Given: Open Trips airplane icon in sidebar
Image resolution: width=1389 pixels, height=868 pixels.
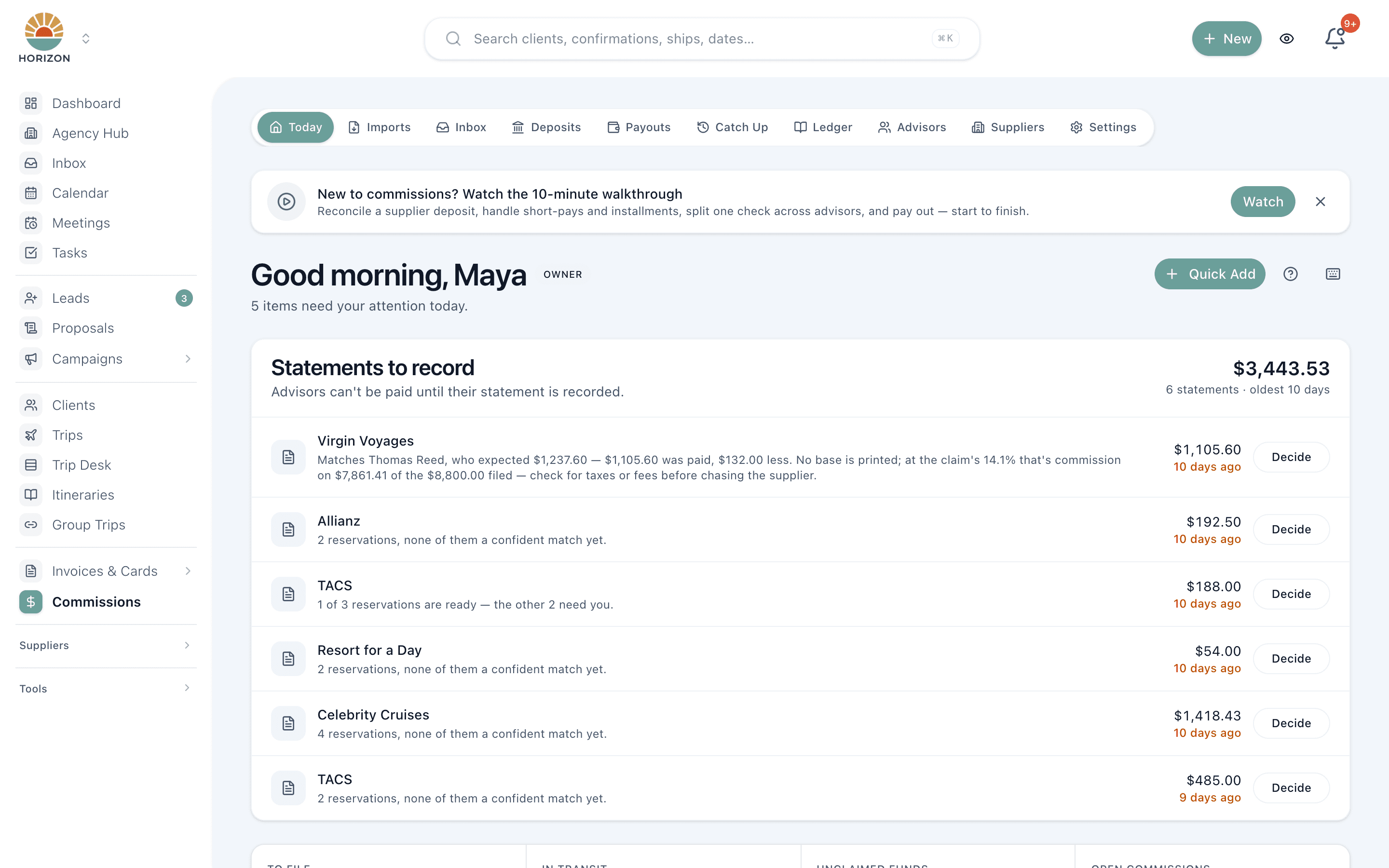Looking at the screenshot, I should (x=31, y=435).
